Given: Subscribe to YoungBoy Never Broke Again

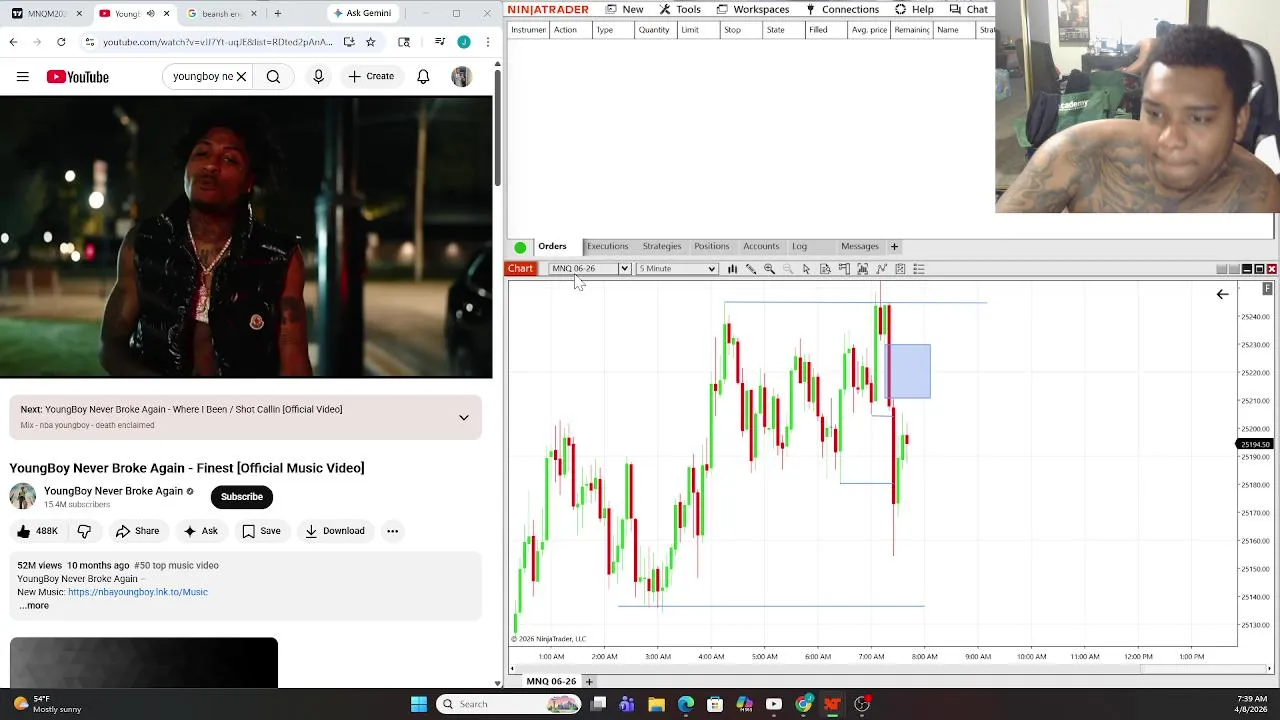Looking at the screenshot, I should coord(242,497).
